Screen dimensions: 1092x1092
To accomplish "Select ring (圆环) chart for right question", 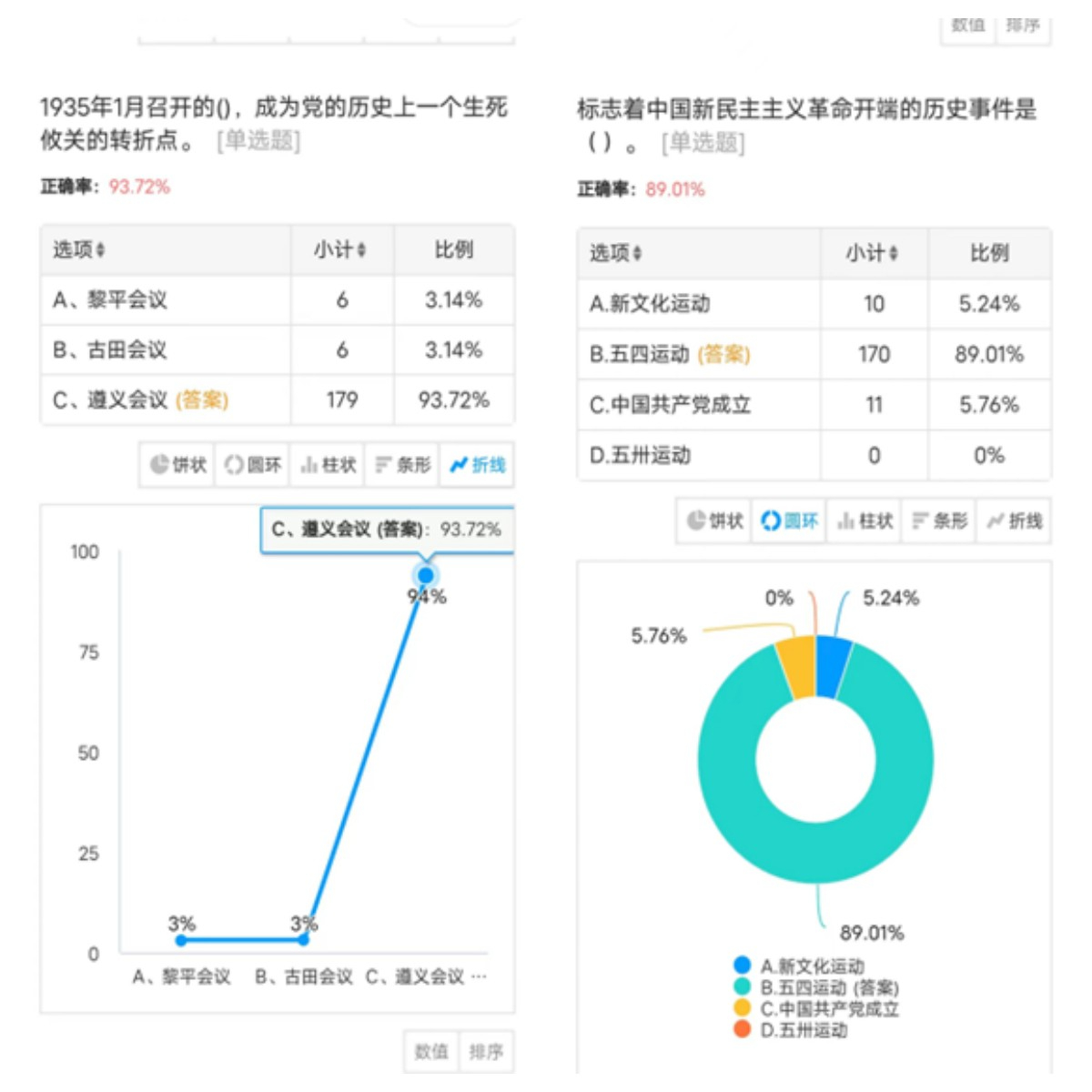I will (789, 521).
